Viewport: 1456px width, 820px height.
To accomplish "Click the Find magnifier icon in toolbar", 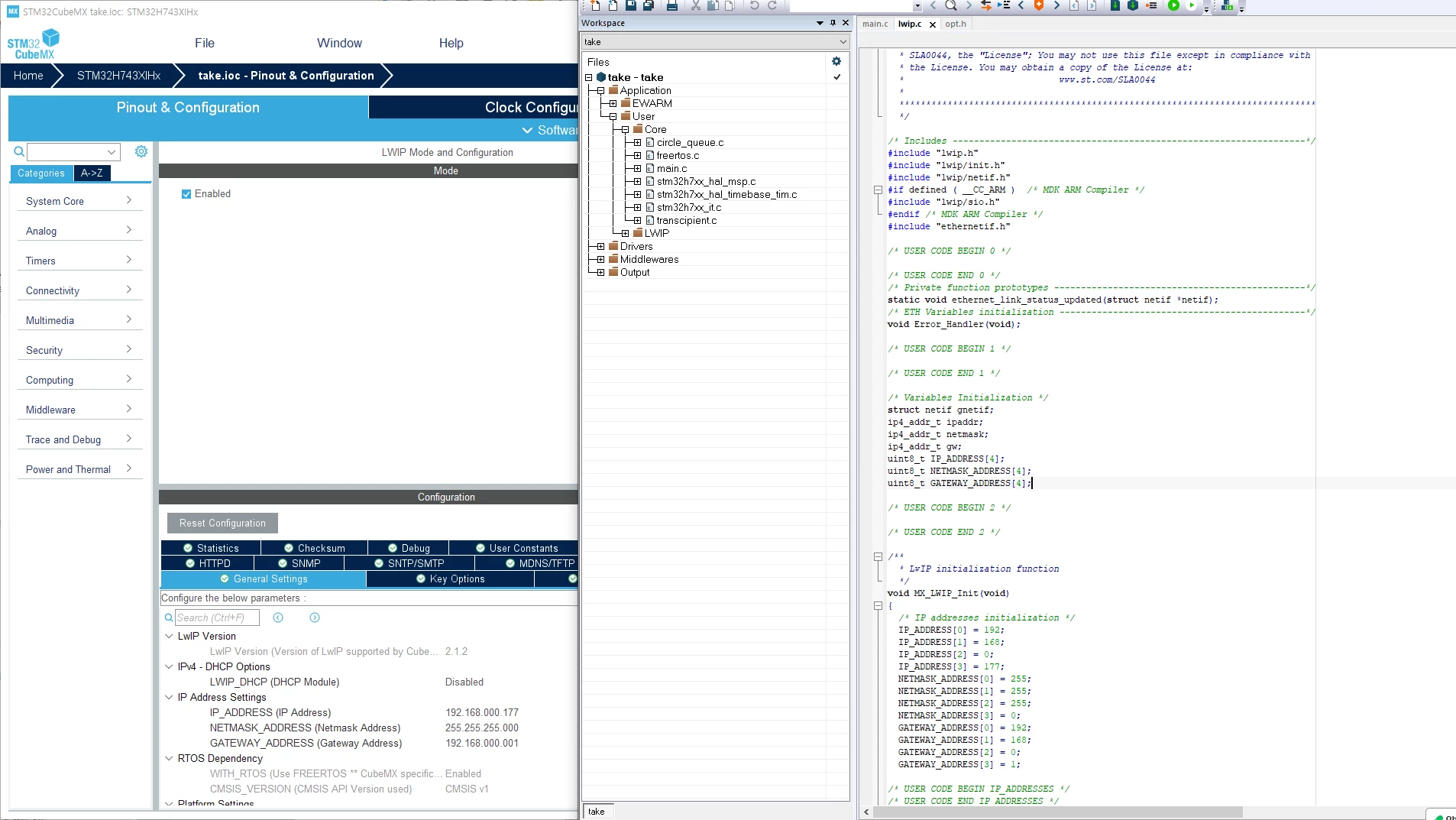I will coord(951,5).
